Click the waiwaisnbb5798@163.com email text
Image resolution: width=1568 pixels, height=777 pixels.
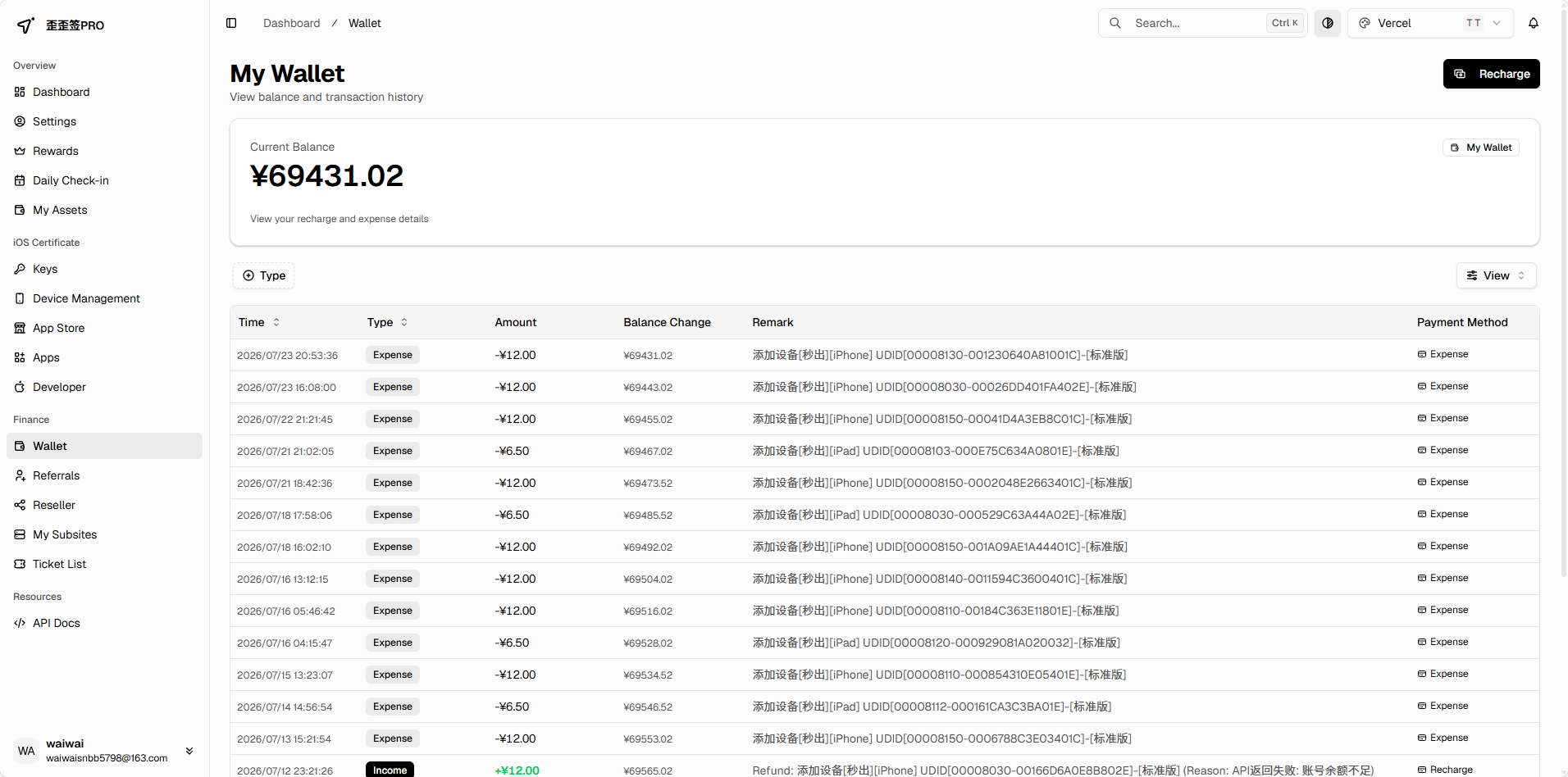tap(107, 758)
